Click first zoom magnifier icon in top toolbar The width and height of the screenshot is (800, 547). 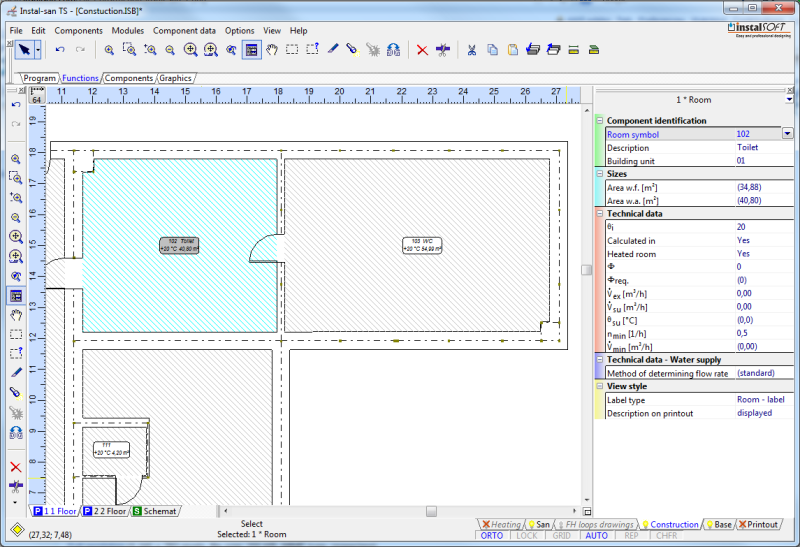[x=109, y=49]
